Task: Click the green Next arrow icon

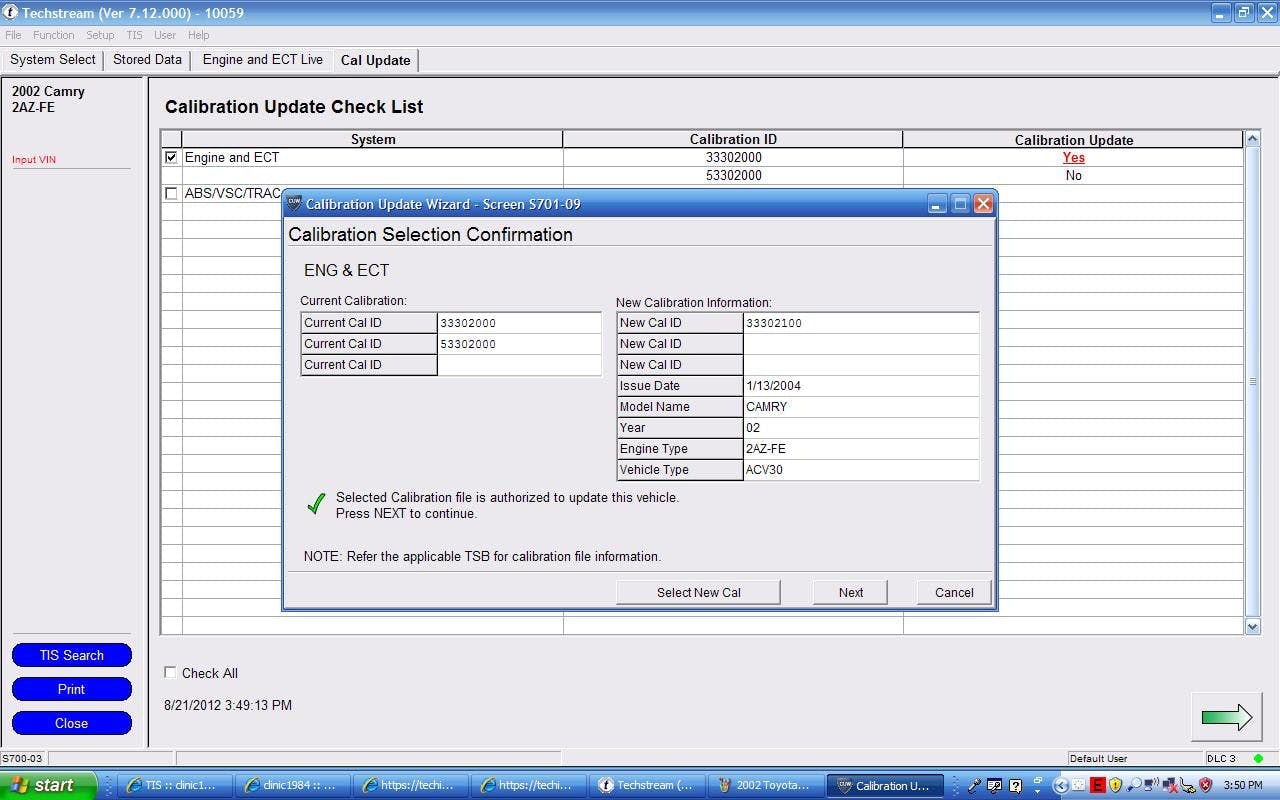Action: [x=1226, y=716]
